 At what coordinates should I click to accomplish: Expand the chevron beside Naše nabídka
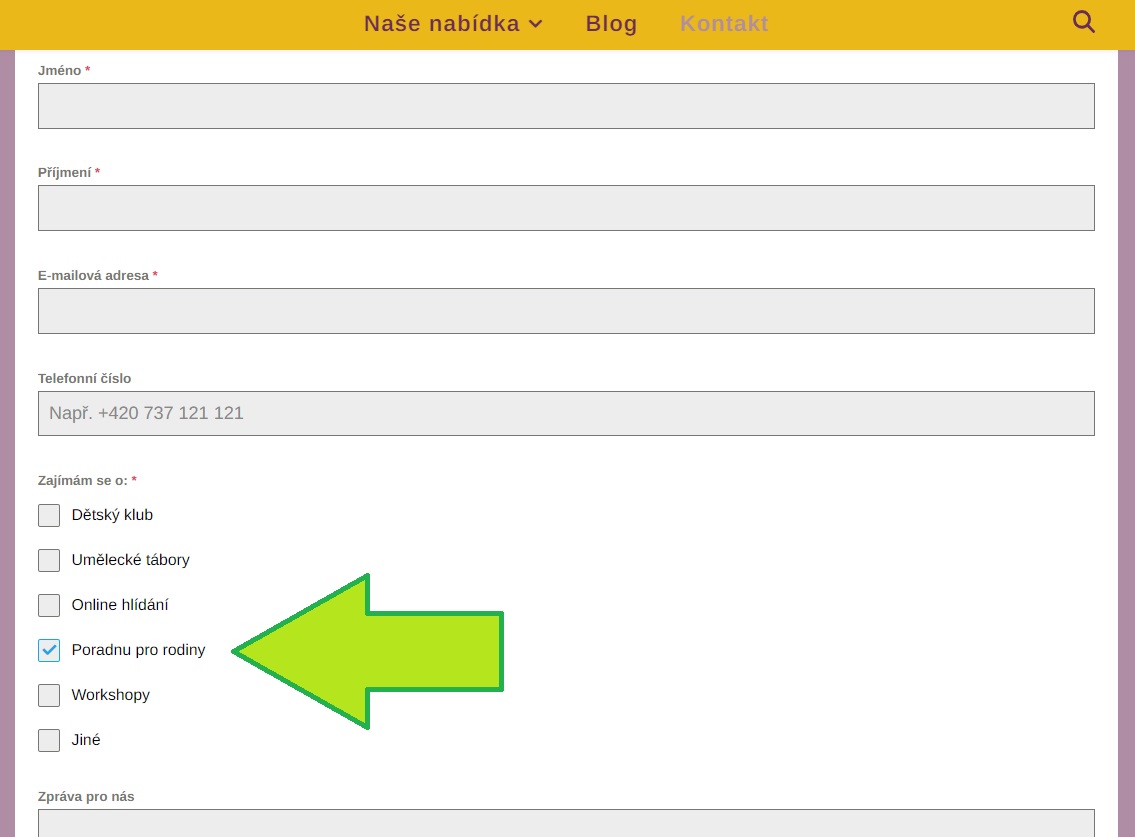tap(535, 24)
